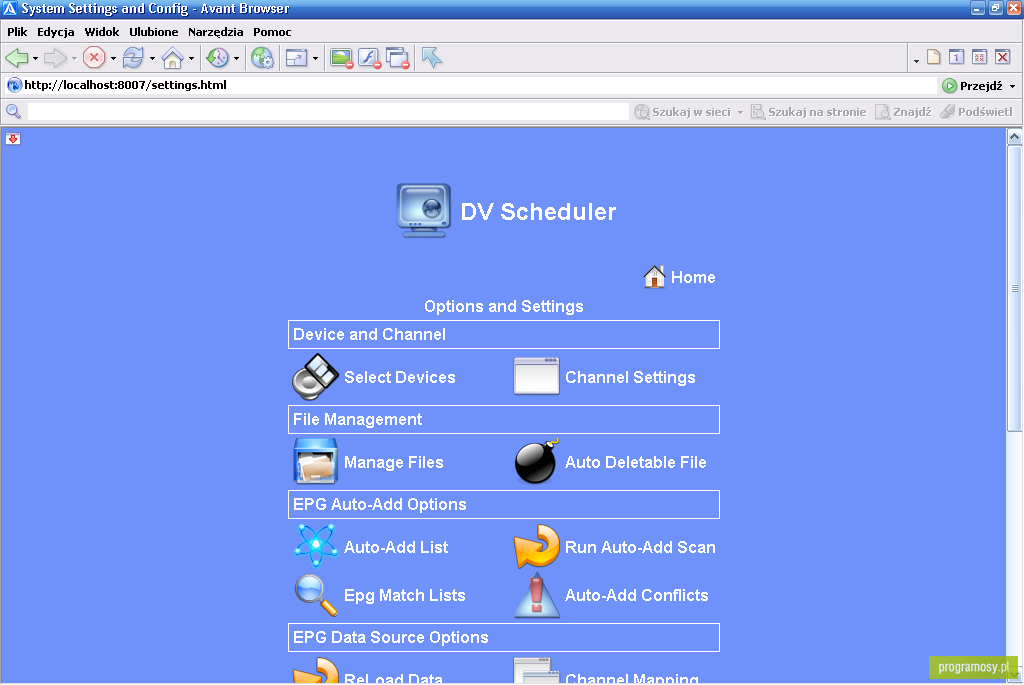The height and width of the screenshot is (685, 1024).
Task: Refresh the page with the reload icon
Action: click(133, 58)
